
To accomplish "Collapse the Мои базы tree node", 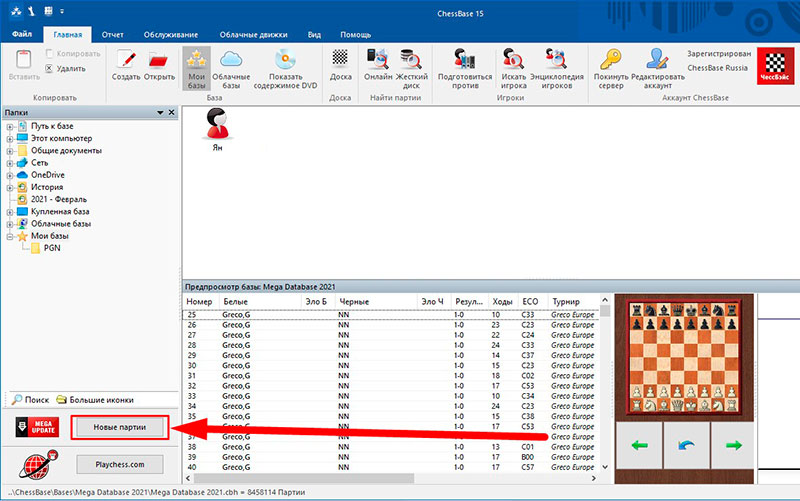I will 10,236.
